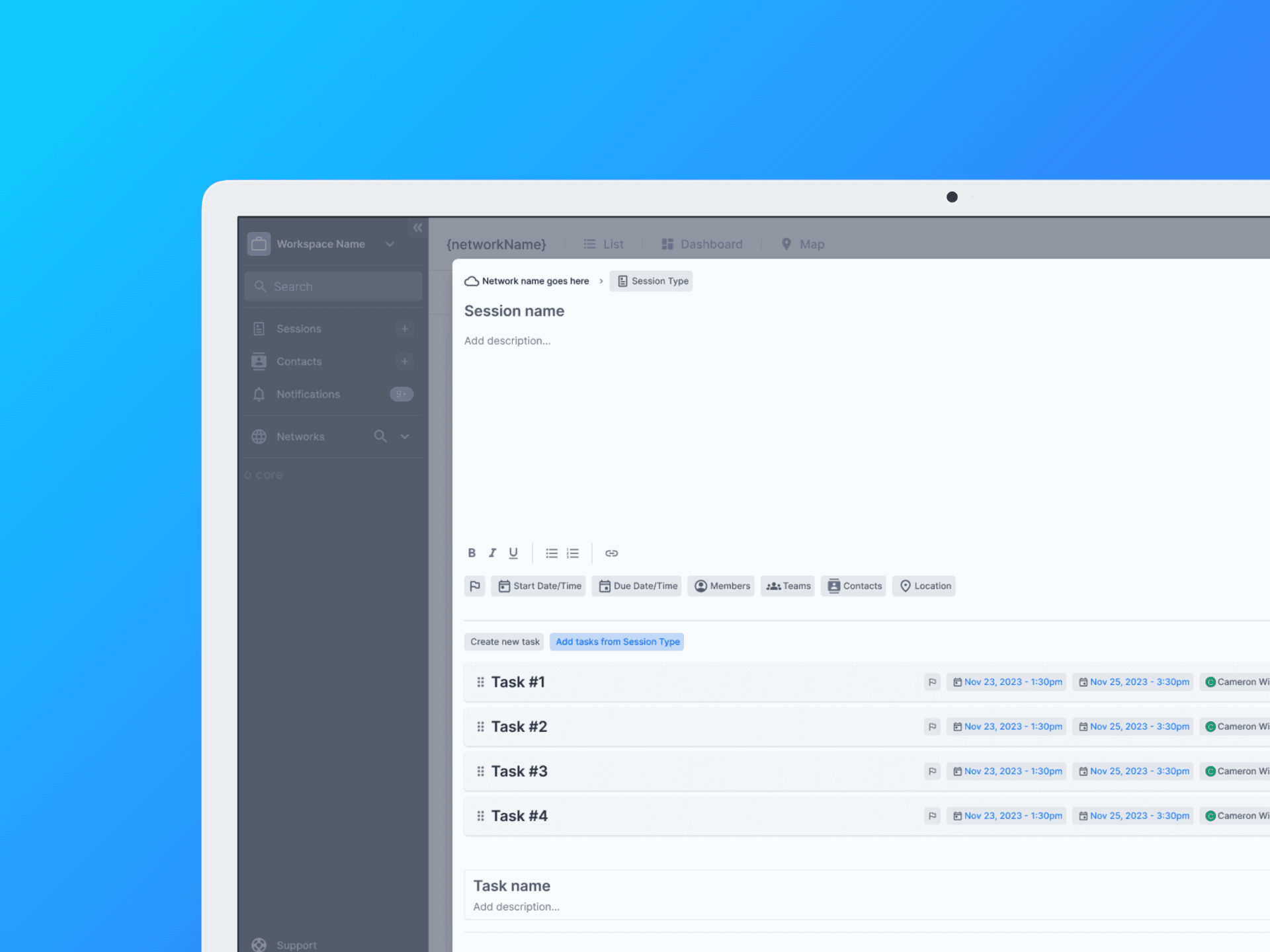
Task: Insert a bulleted list
Action: coord(552,553)
